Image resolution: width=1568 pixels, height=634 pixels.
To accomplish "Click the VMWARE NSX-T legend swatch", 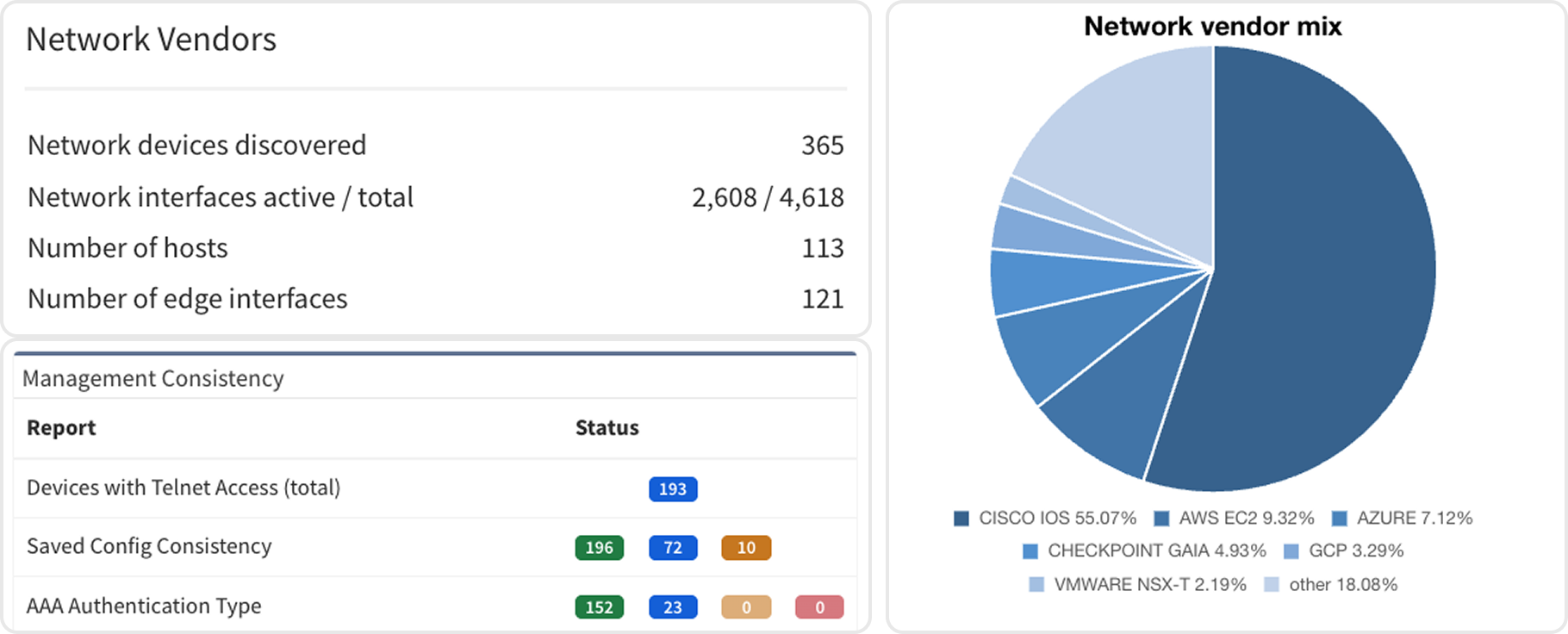I will click(x=1036, y=585).
